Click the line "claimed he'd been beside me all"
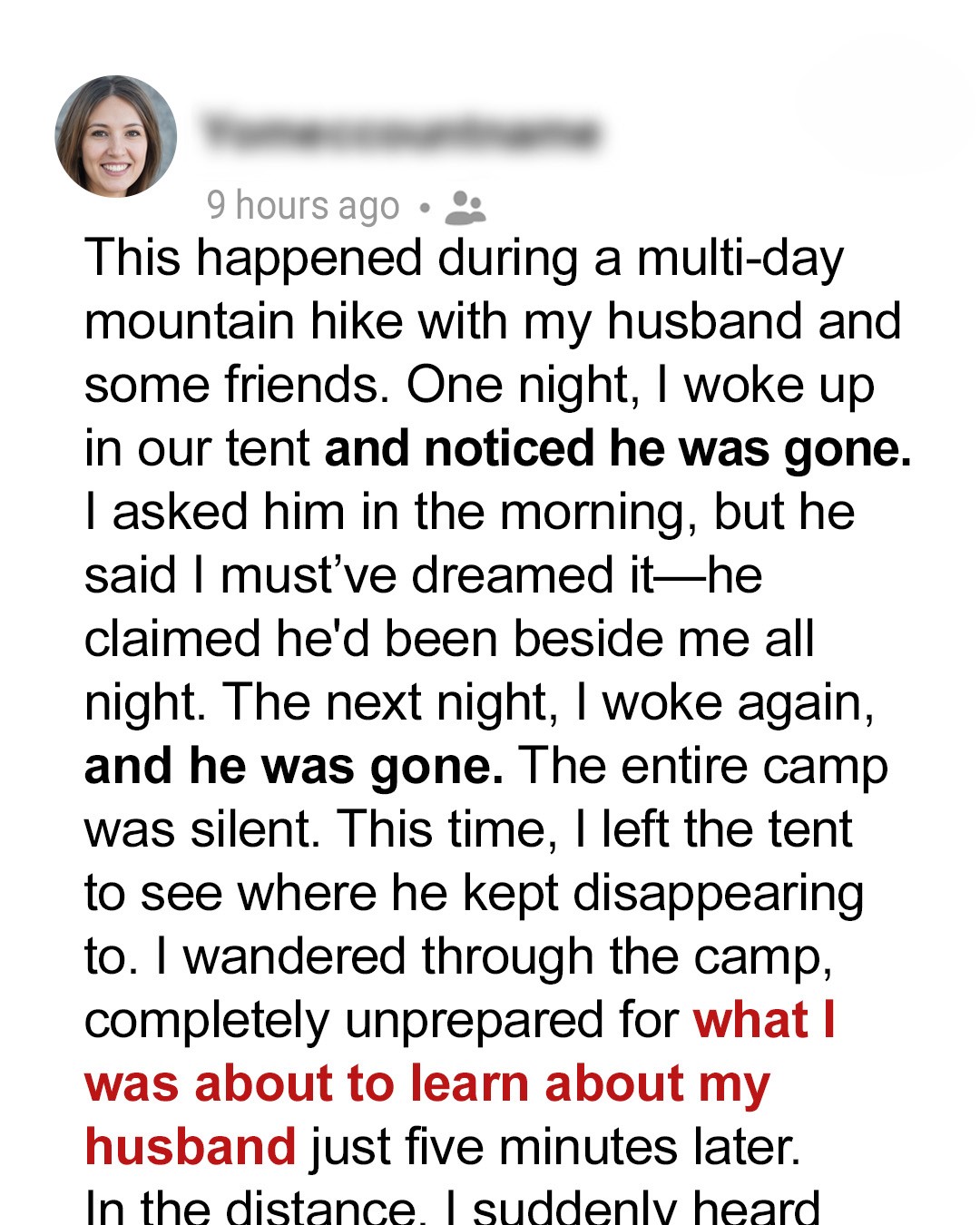980x1225 pixels. (x=449, y=639)
